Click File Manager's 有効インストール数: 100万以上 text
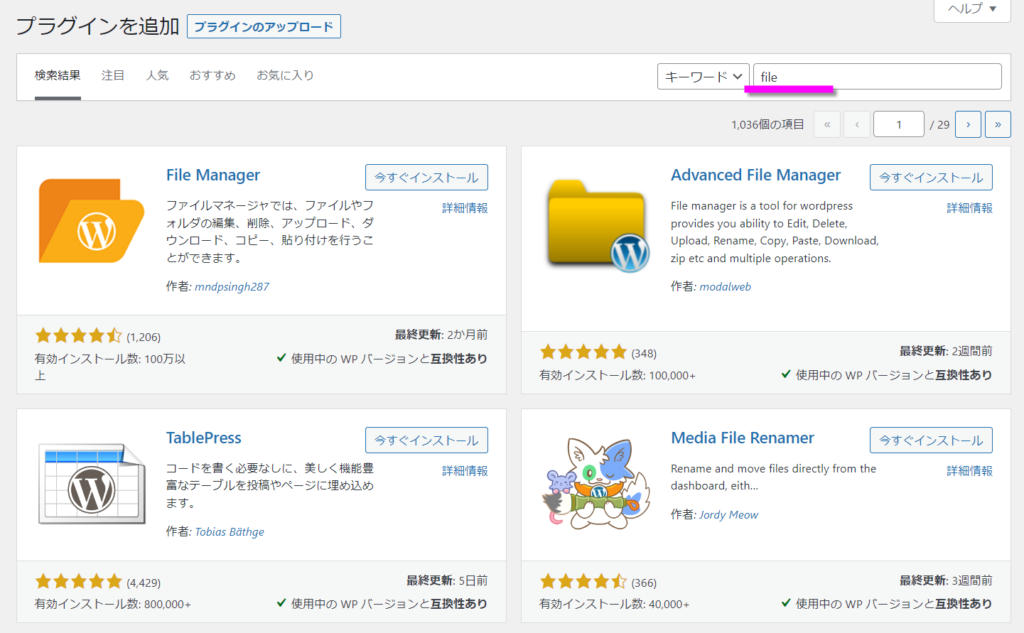Image resolution: width=1024 pixels, height=633 pixels. click(x=110, y=366)
